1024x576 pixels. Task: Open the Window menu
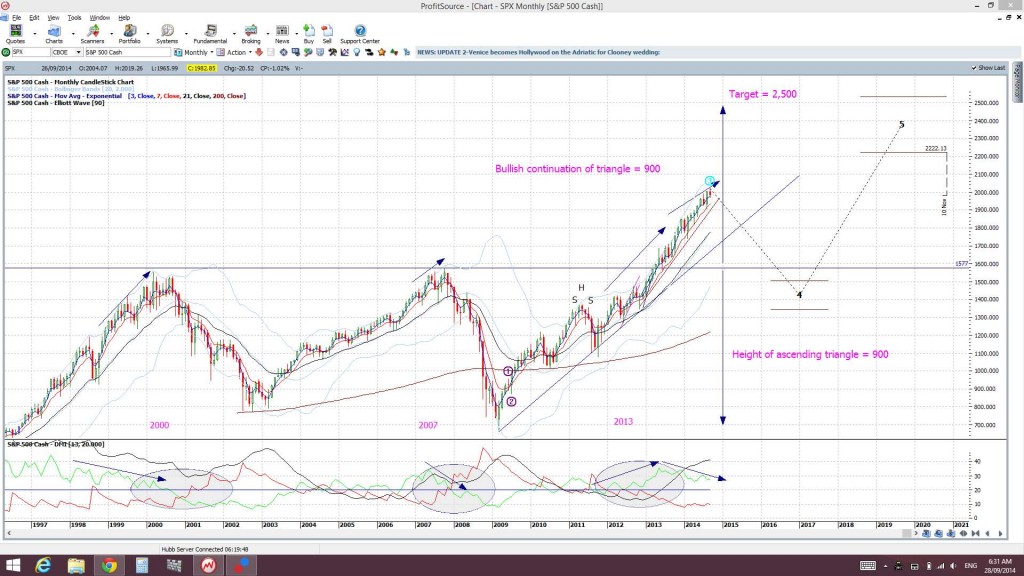tap(99, 18)
